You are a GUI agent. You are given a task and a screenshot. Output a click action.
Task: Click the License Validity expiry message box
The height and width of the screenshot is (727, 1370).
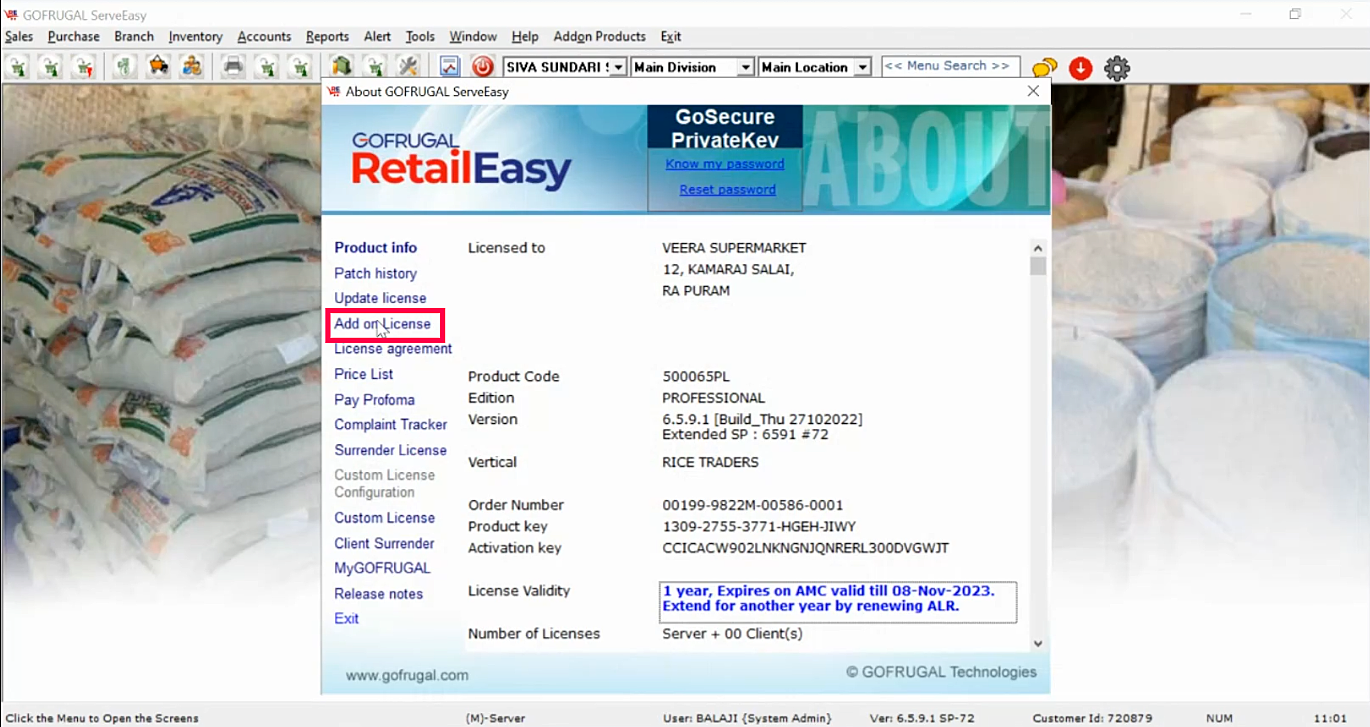[838, 602]
